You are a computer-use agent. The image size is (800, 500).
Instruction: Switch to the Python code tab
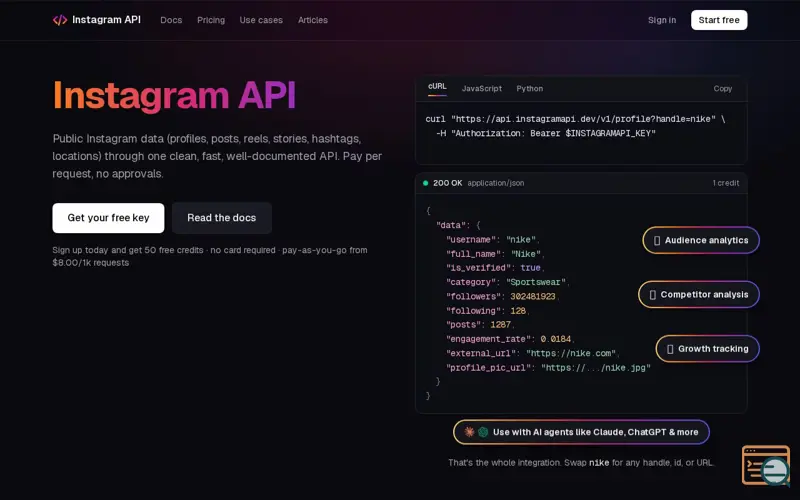(530, 88)
